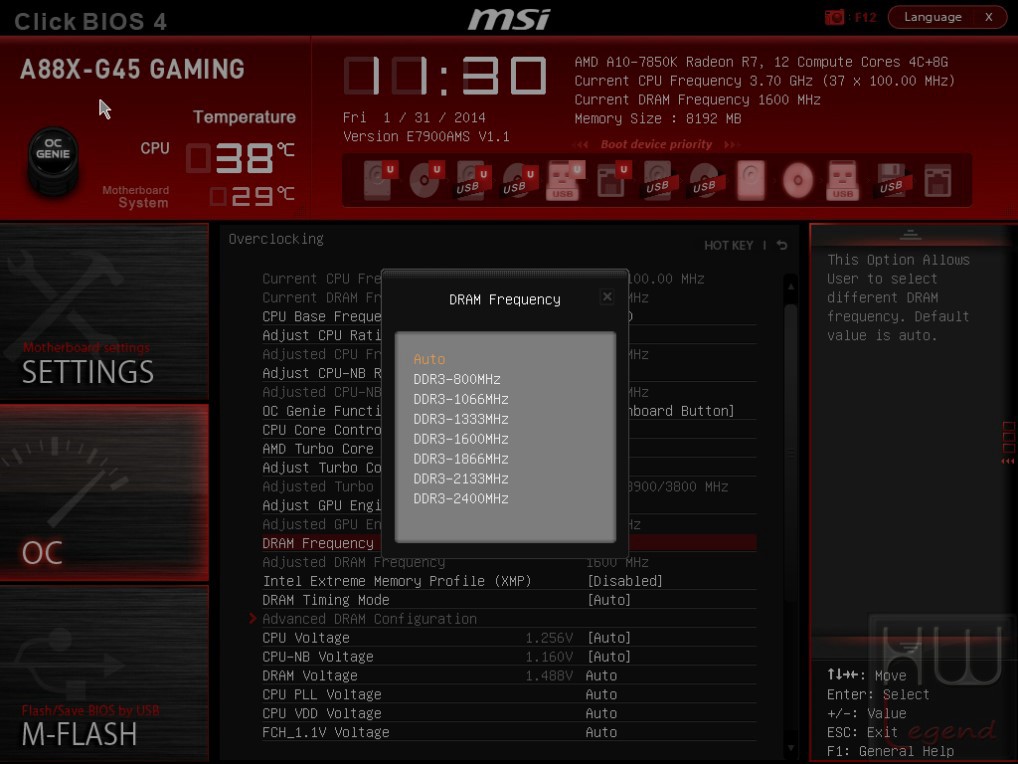The height and width of the screenshot is (764, 1018).
Task: Open the M-FLASH section
Action: [105, 673]
